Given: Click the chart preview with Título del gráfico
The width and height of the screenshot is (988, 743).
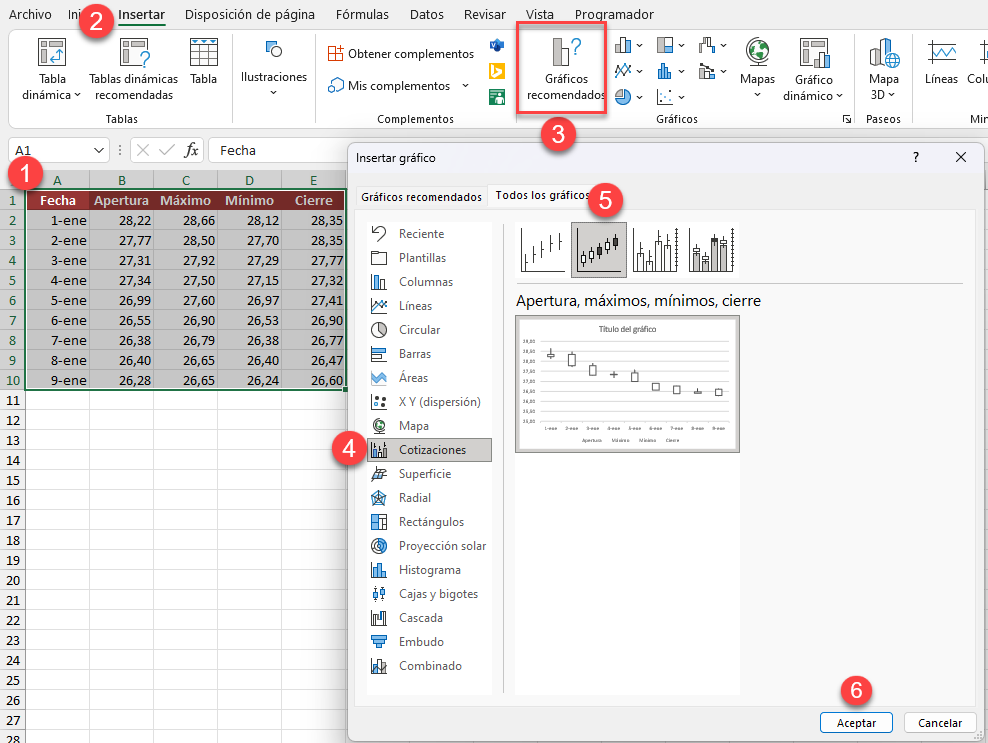Looking at the screenshot, I should coord(627,384).
